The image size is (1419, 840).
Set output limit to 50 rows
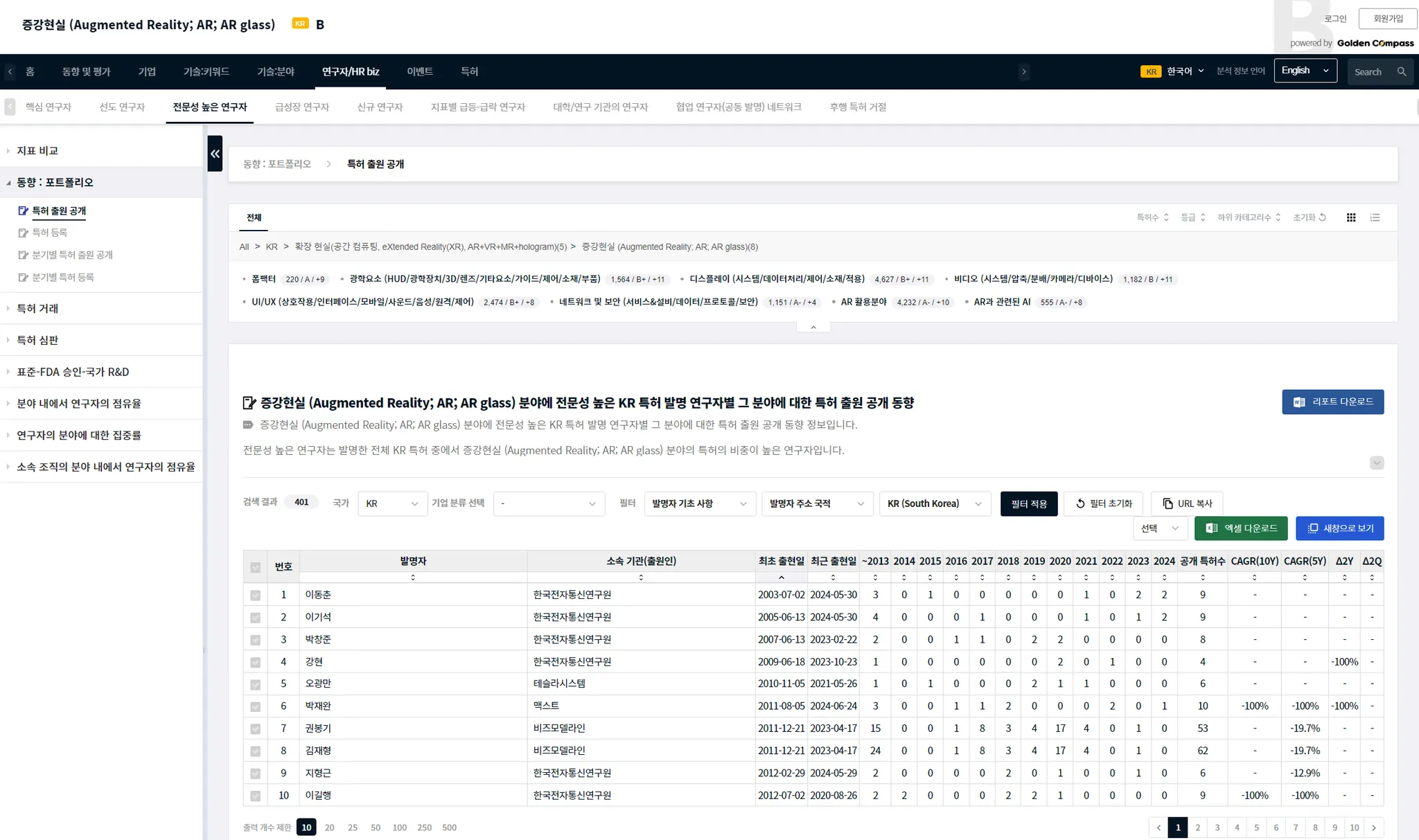(376, 828)
